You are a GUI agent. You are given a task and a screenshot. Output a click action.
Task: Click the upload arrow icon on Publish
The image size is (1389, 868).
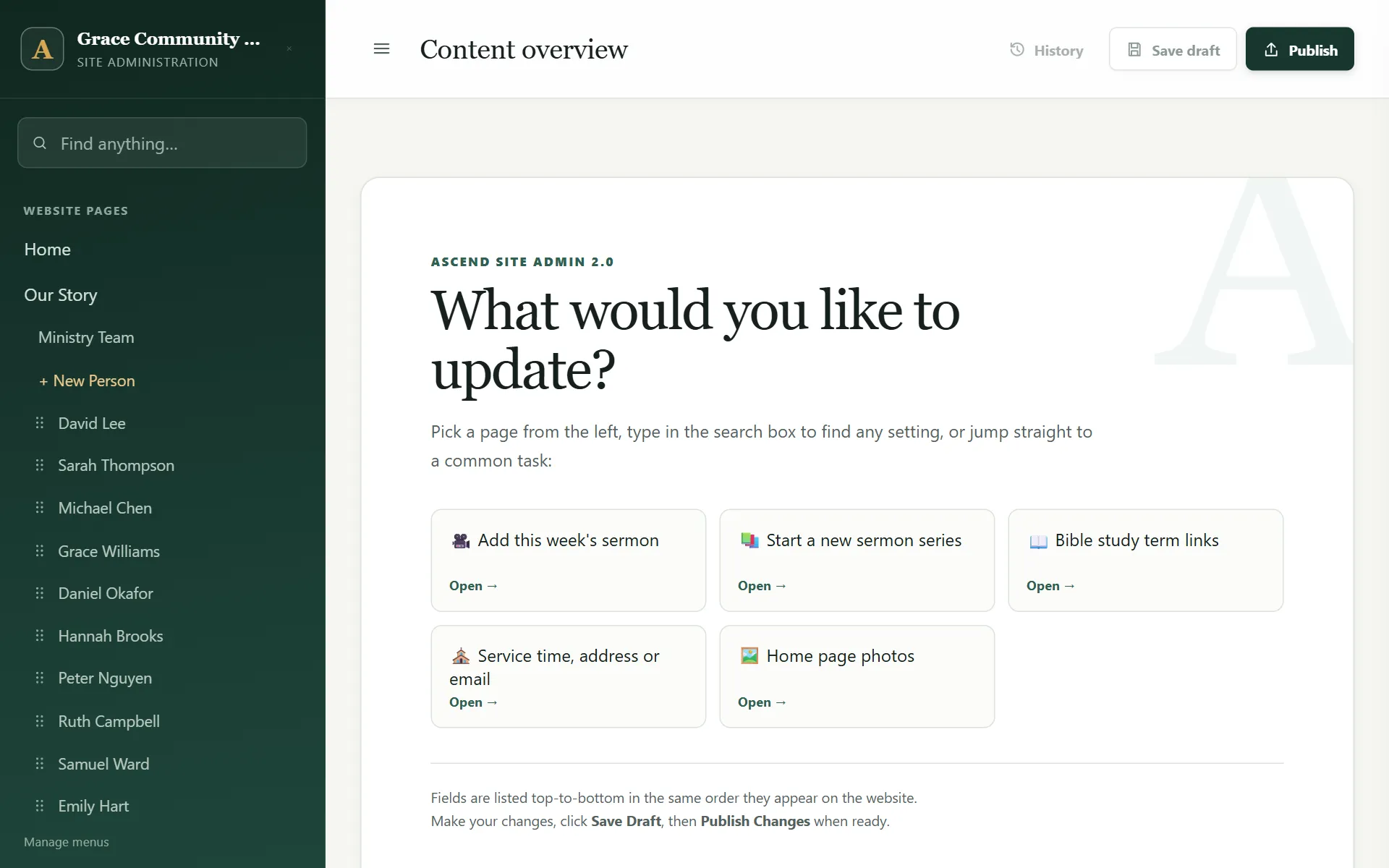(x=1271, y=50)
